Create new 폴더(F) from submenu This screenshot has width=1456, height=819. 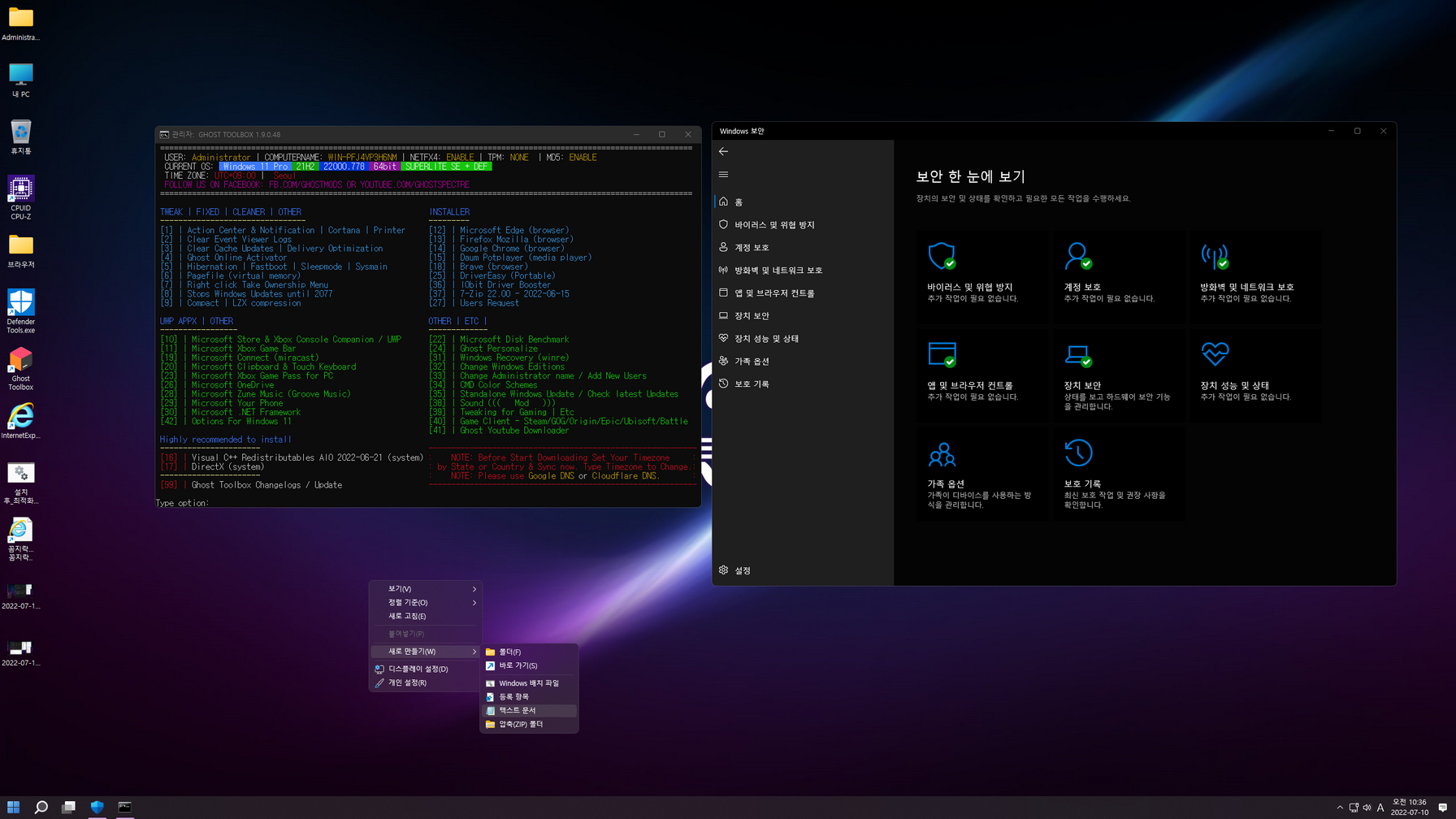pos(529,652)
